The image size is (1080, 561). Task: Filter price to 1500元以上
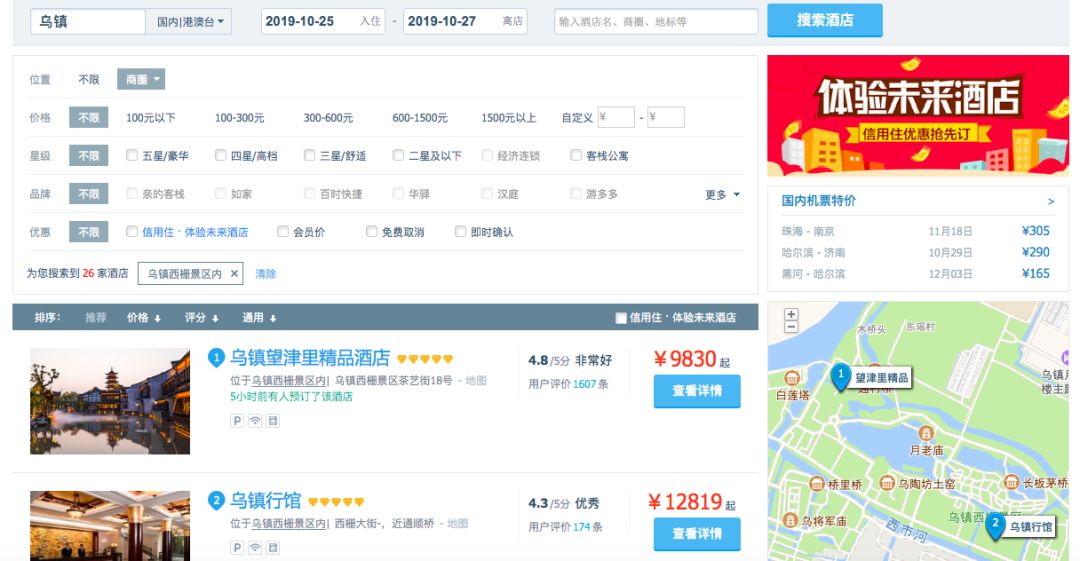click(x=508, y=118)
